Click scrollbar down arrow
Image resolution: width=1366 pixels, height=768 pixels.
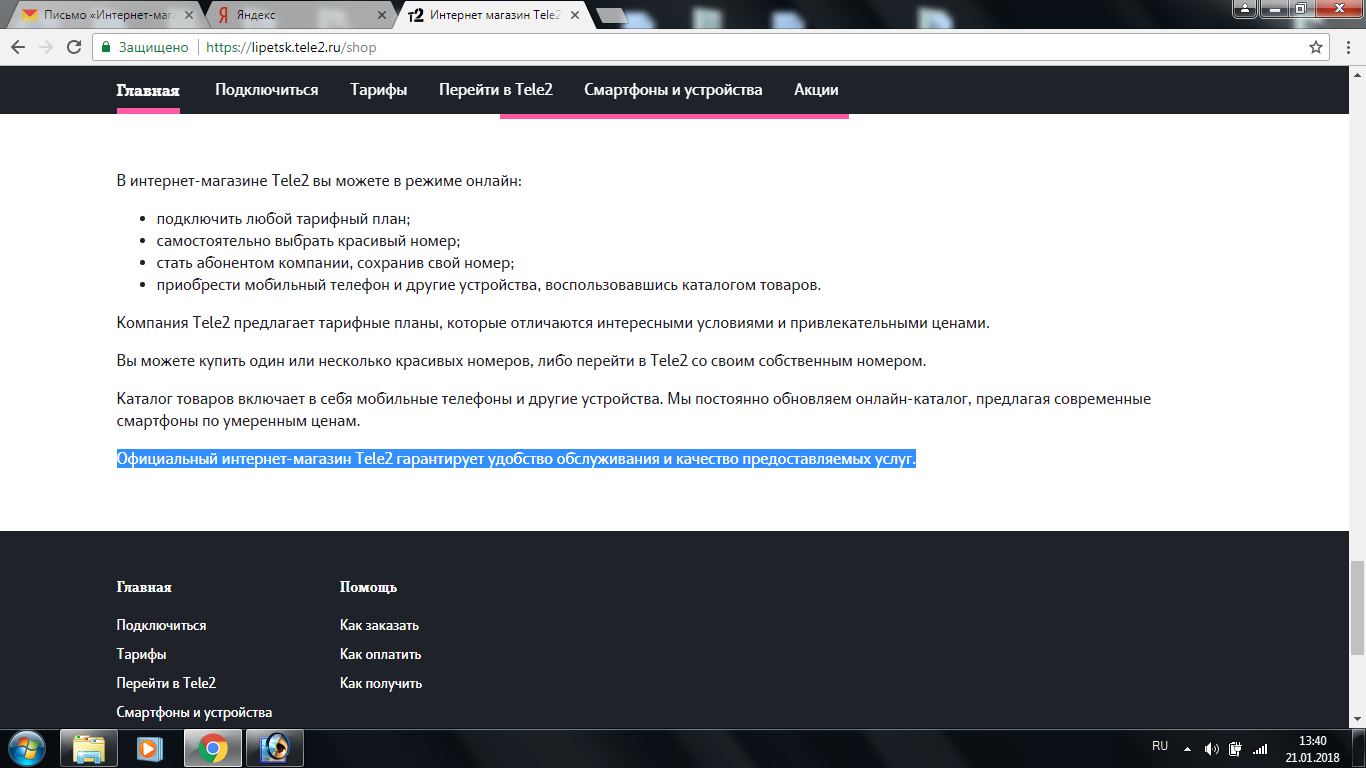click(1357, 721)
